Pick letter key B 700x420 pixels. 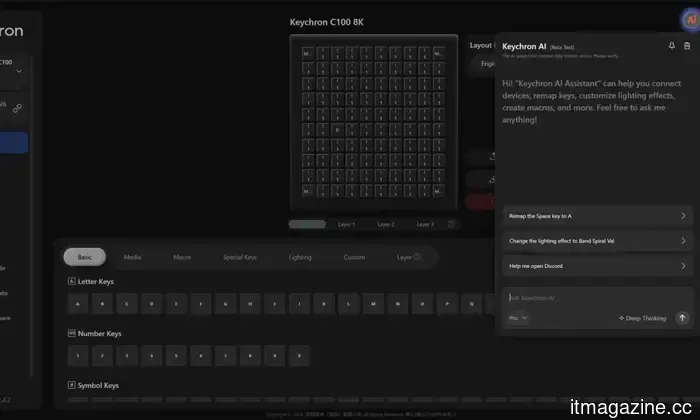coord(102,304)
